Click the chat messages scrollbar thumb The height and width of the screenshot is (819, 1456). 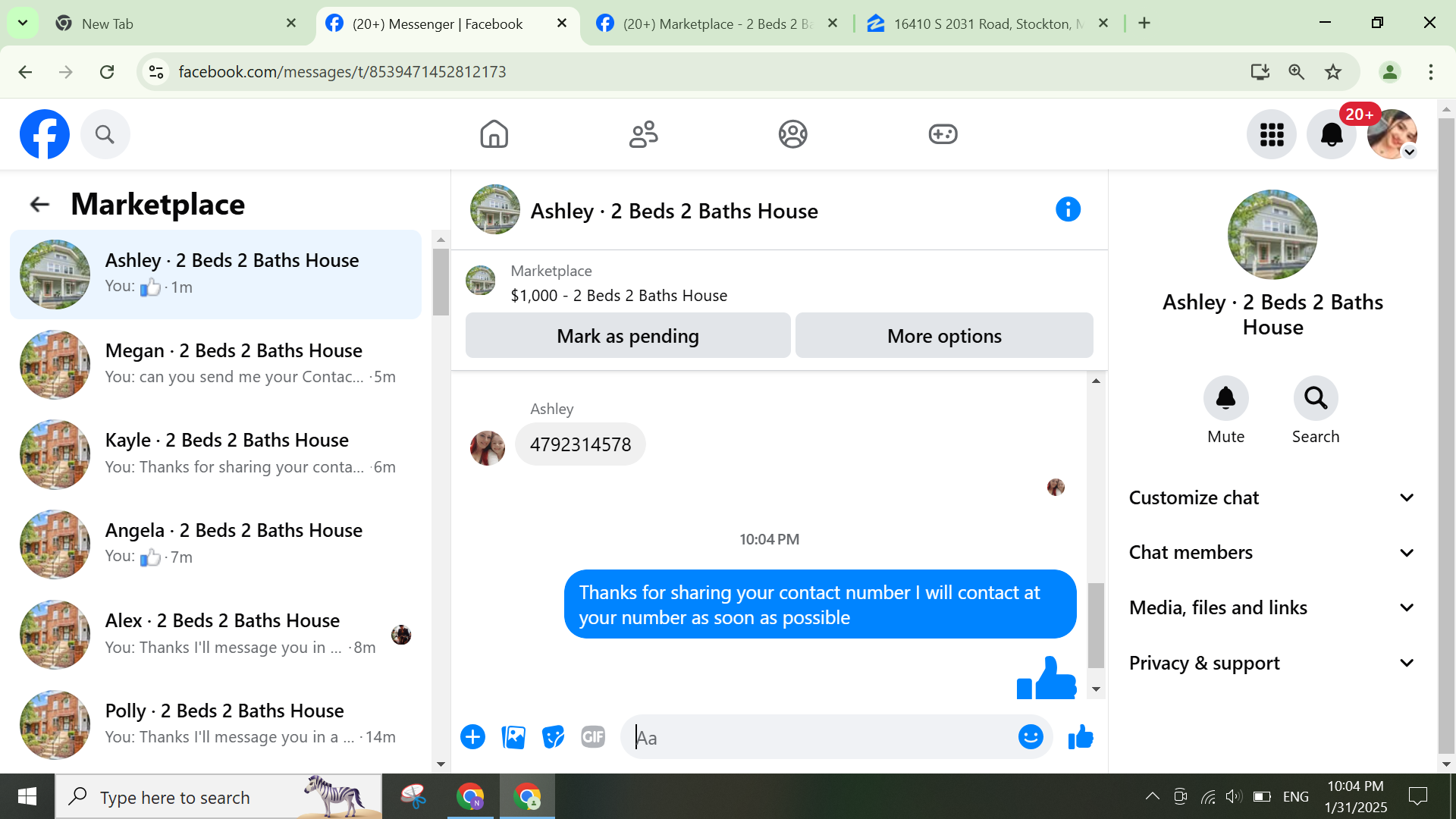tap(1096, 625)
